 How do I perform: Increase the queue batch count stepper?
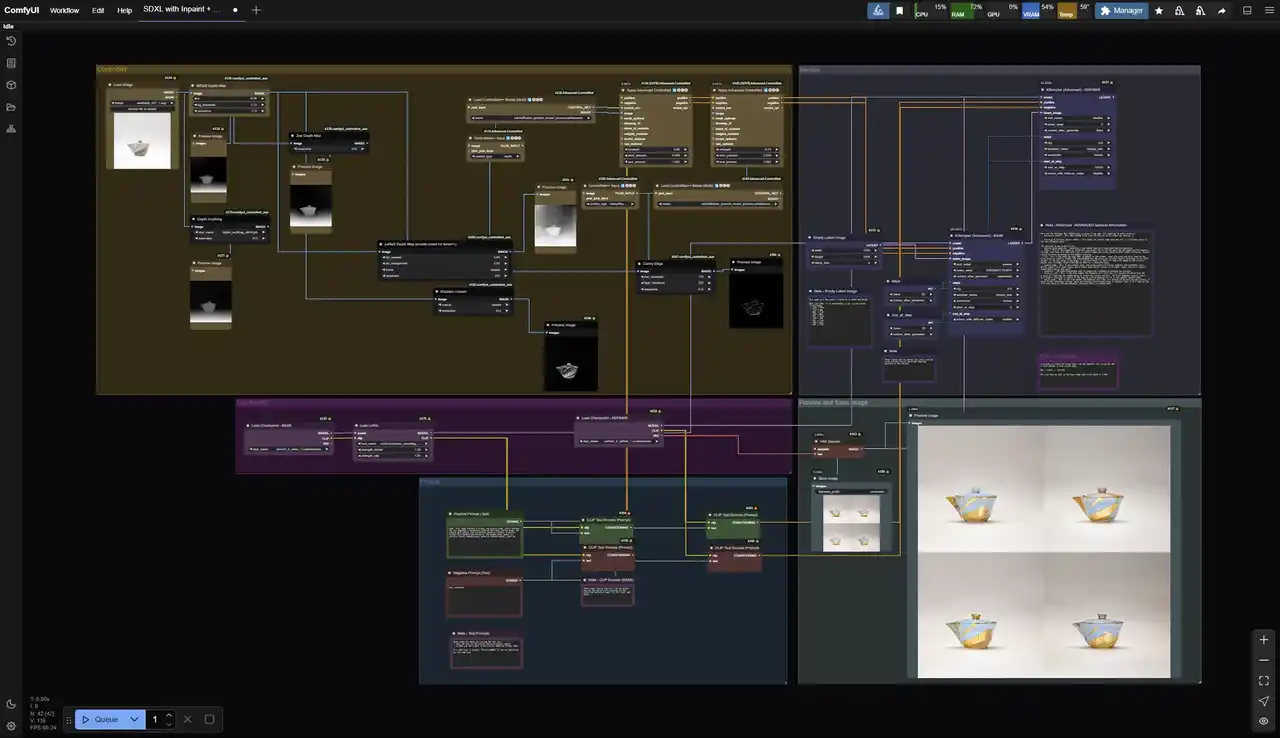(169, 715)
